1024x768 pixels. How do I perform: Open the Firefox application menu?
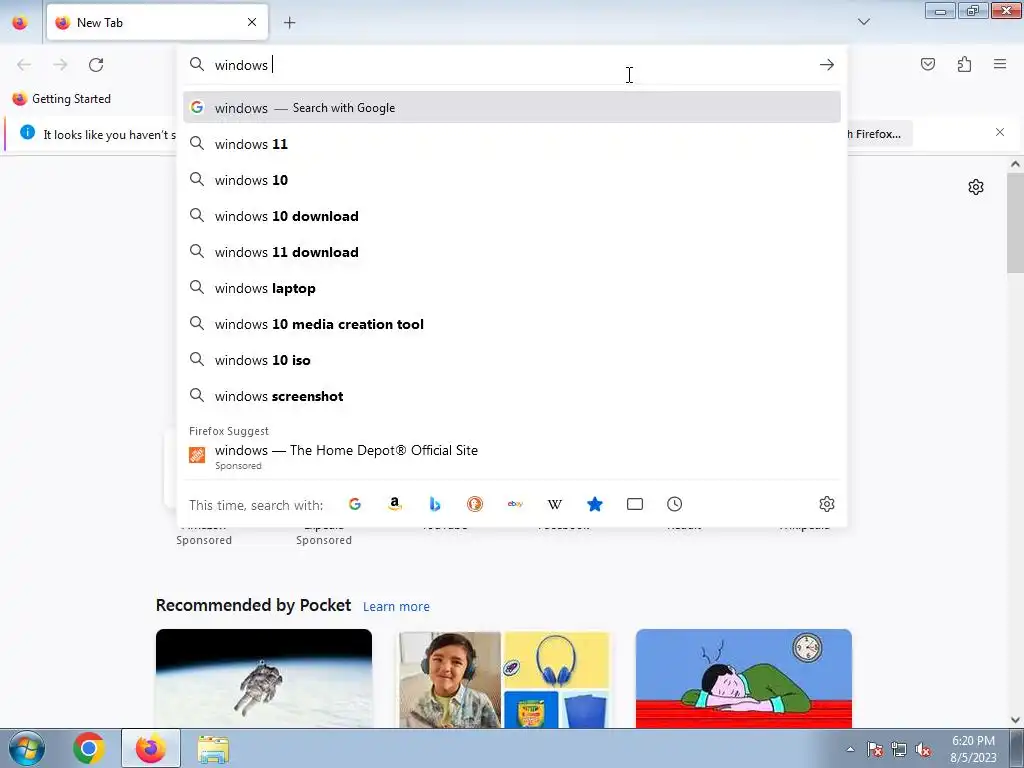coord(1000,64)
